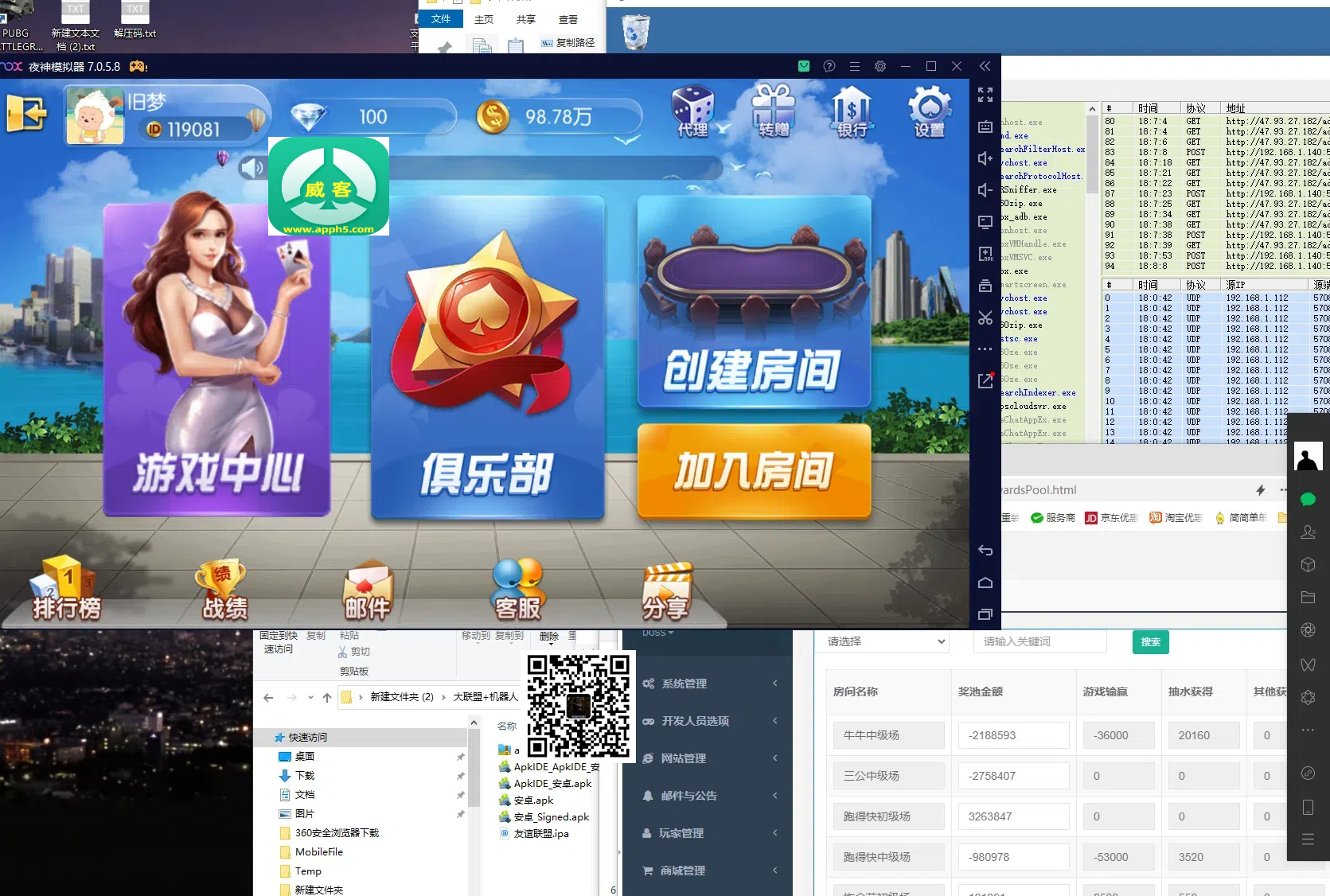Image resolution: width=1330 pixels, height=896 pixels.
Task: Click Explorer up directory arrow
Action: [x=326, y=698]
